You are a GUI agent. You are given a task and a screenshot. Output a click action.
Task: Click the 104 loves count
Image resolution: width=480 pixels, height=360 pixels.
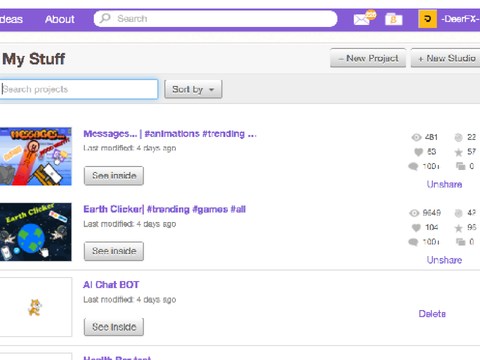(x=432, y=228)
